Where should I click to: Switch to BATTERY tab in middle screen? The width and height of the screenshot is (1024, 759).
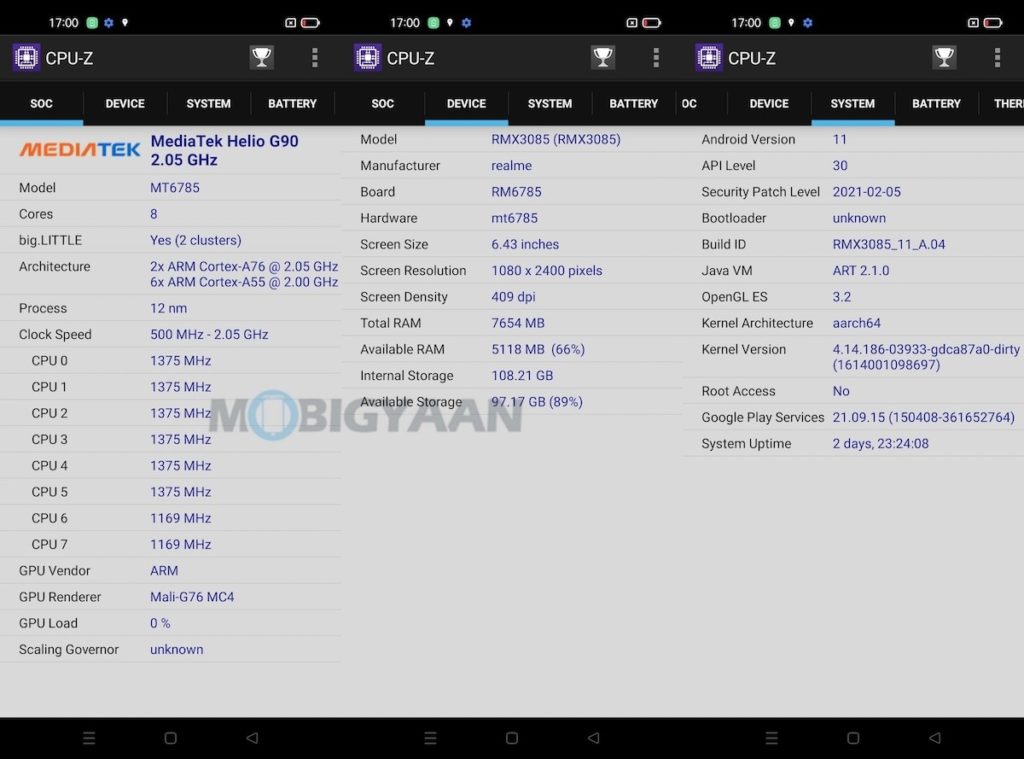[633, 103]
